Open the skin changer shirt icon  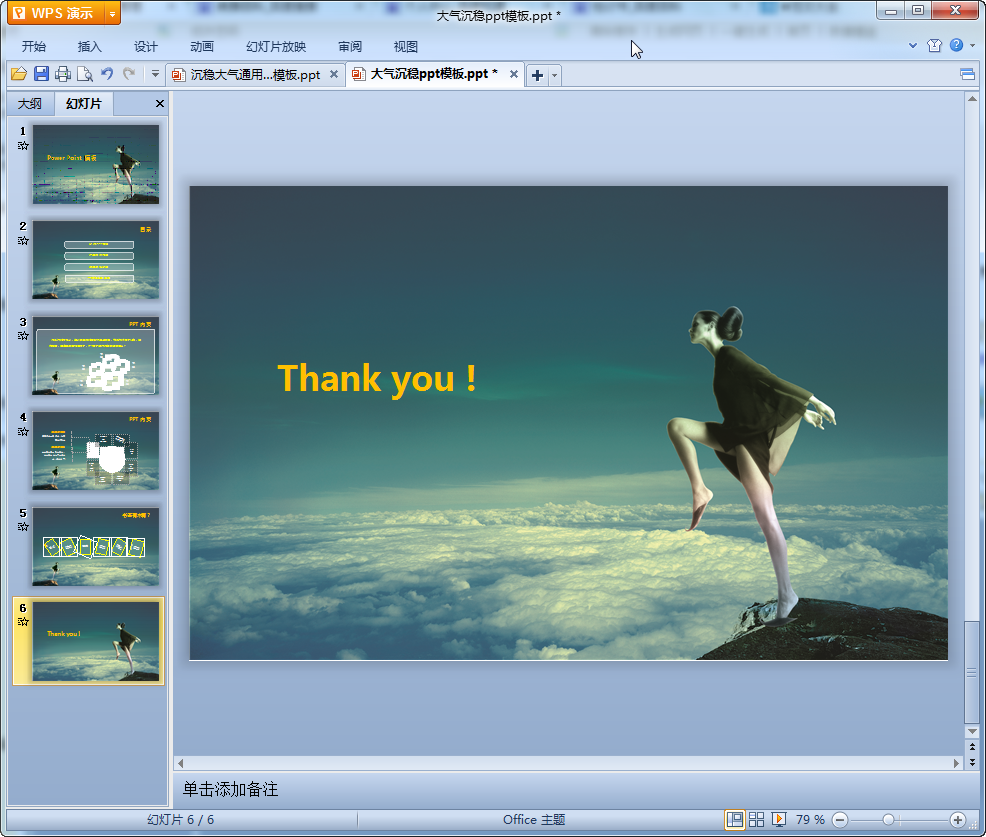[x=934, y=46]
